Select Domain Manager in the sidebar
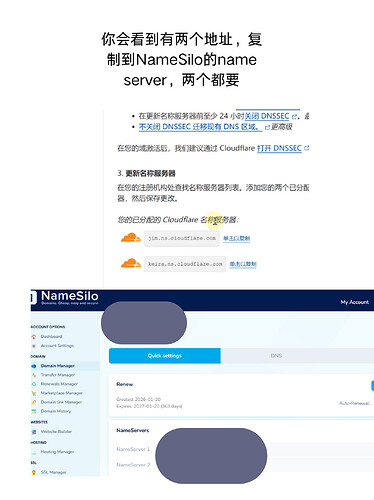 coord(58,366)
